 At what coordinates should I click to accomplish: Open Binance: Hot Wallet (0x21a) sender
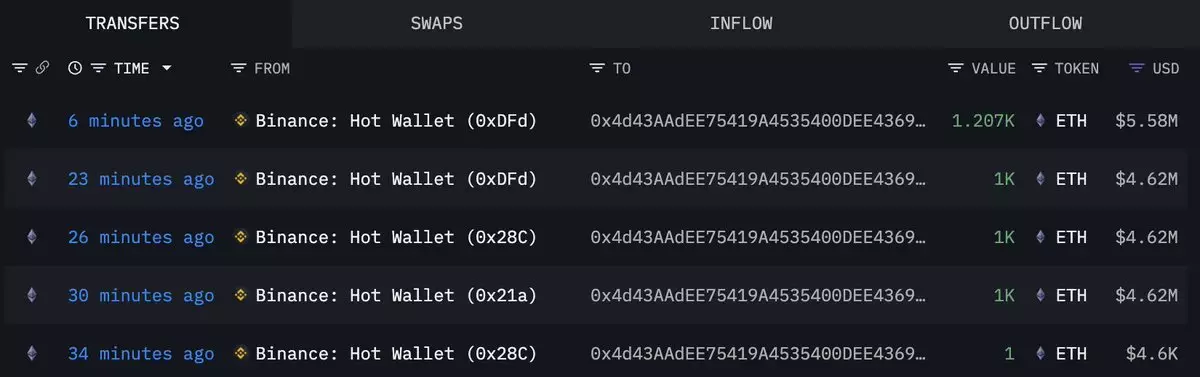coord(396,296)
